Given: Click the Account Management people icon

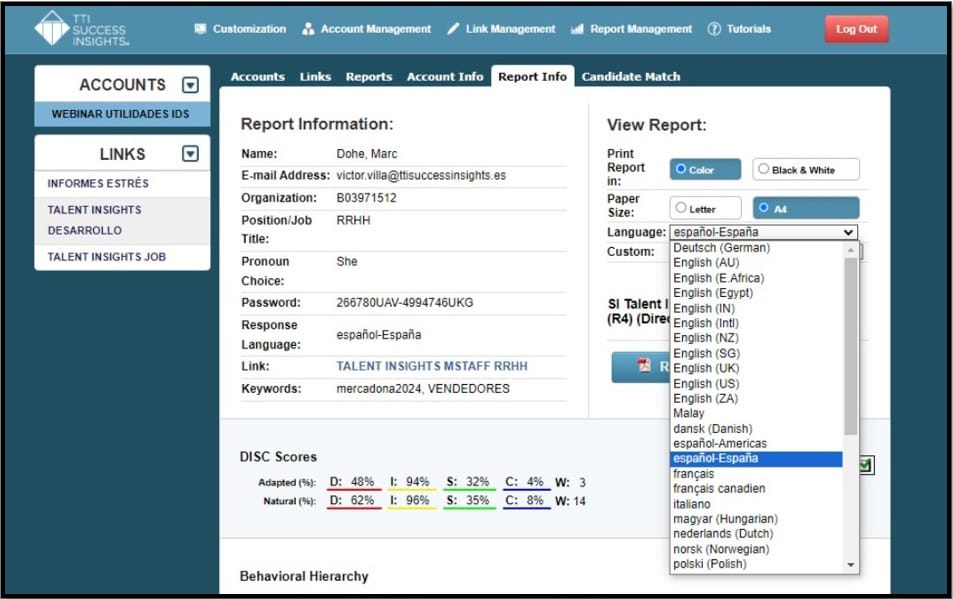Looking at the screenshot, I should 308,29.
